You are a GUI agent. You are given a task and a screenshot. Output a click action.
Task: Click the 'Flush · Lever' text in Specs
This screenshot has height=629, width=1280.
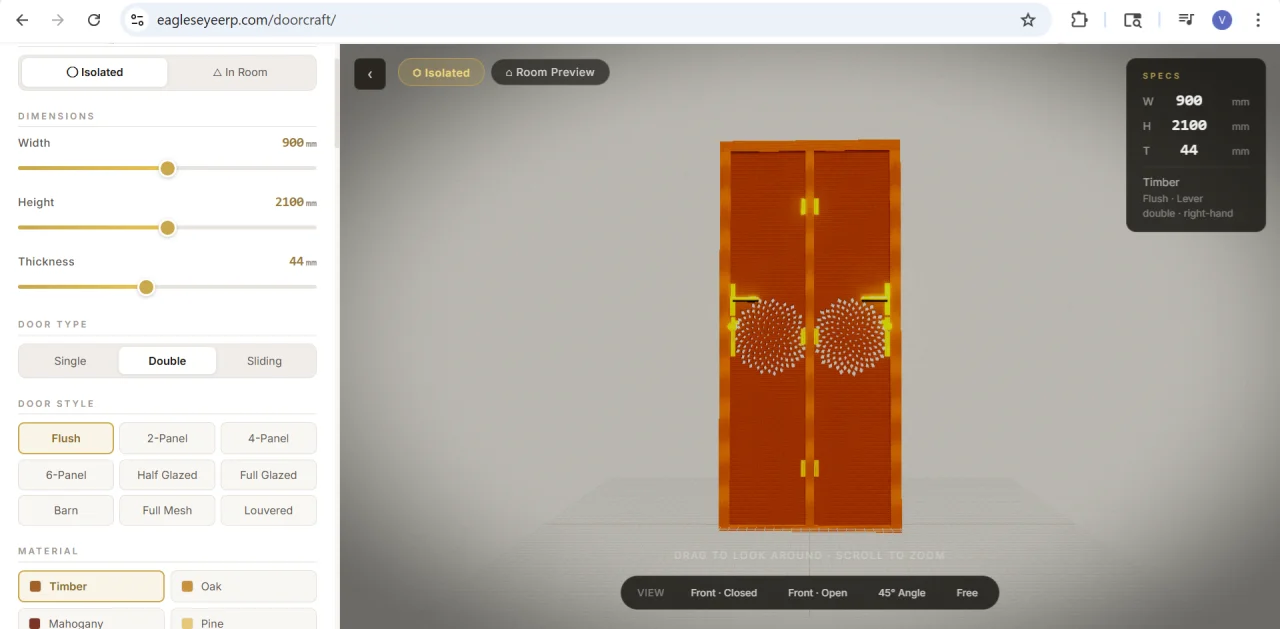[1173, 199]
